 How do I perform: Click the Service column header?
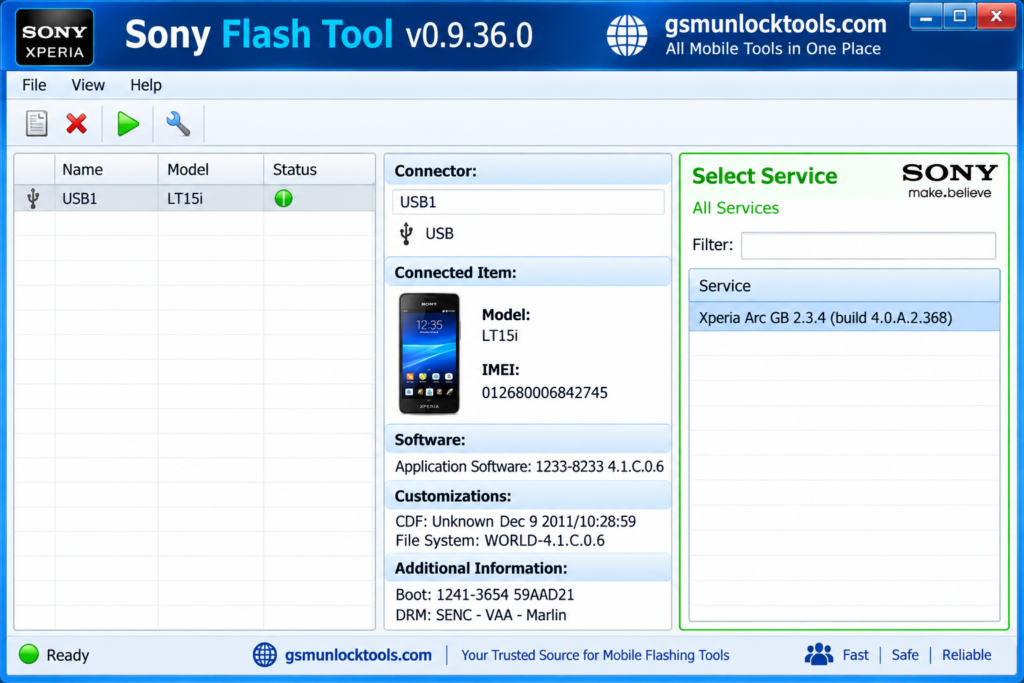[x=844, y=285]
